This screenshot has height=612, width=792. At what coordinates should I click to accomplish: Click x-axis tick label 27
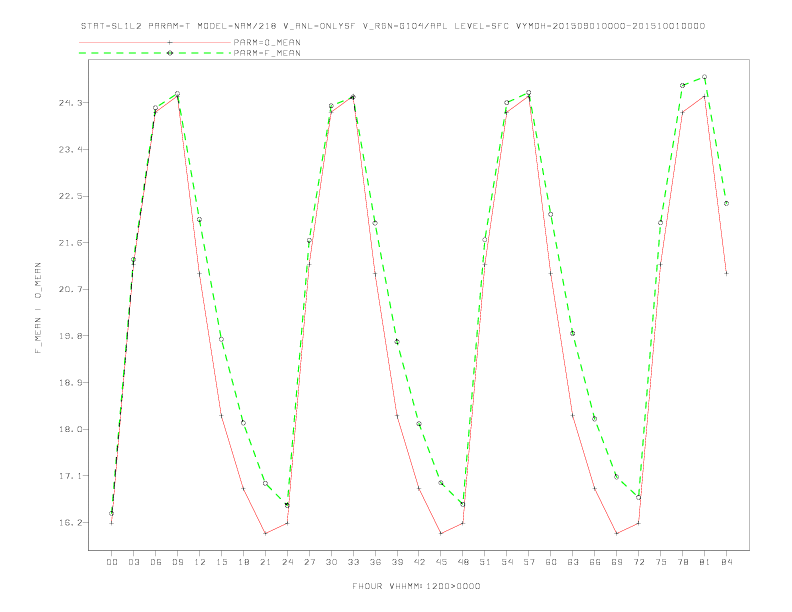pyautogui.click(x=309, y=562)
